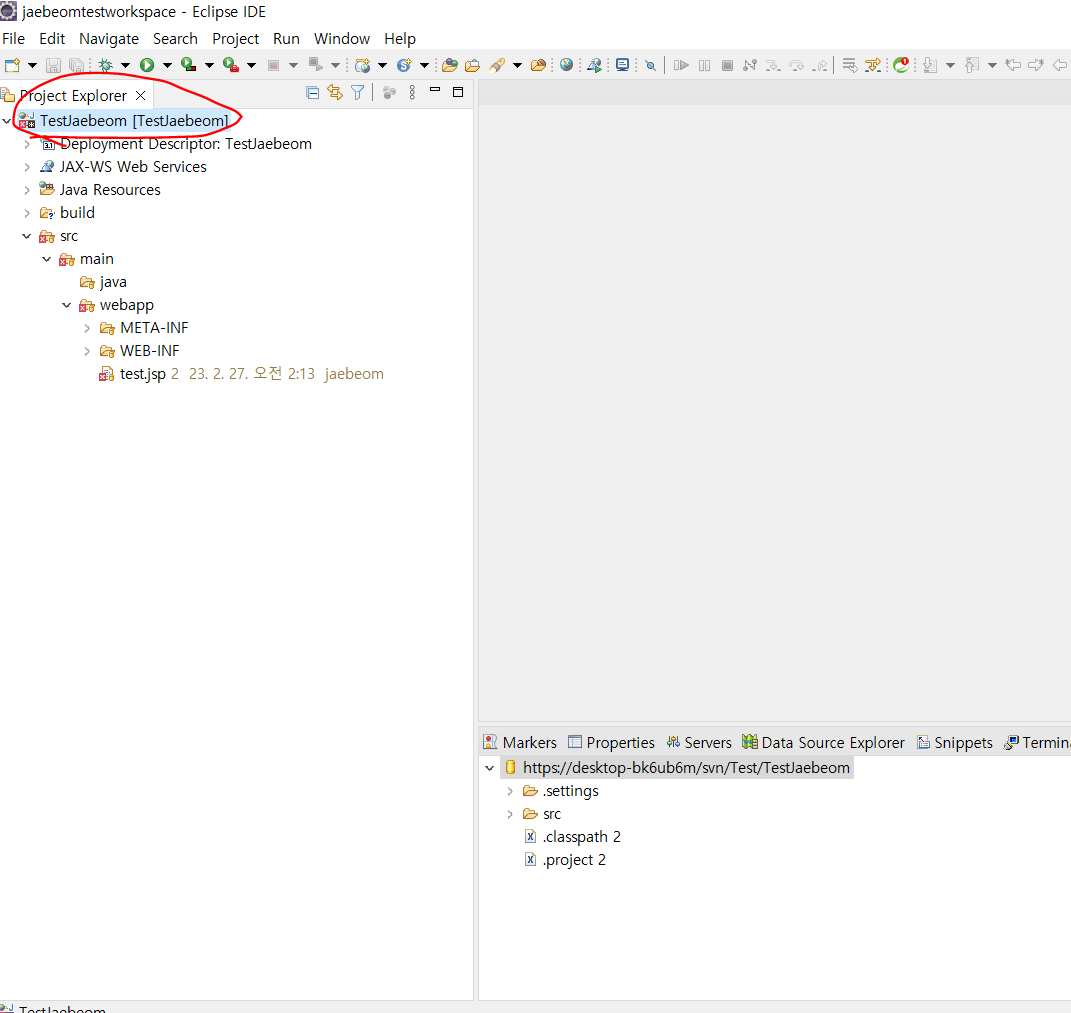The width and height of the screenshot is (1071, 1013).
Task: Open the Web Browser globe icon
Action: click(x=566, y=66)
